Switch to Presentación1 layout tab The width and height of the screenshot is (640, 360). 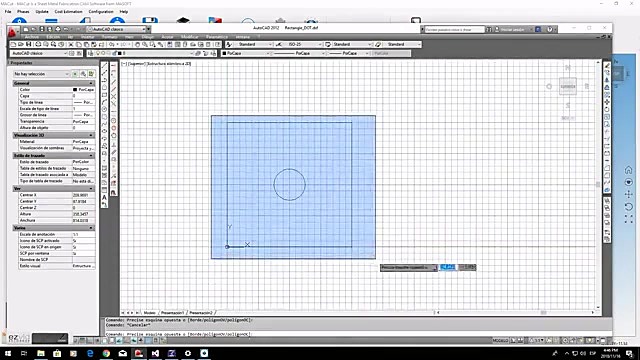click(172, 313)
